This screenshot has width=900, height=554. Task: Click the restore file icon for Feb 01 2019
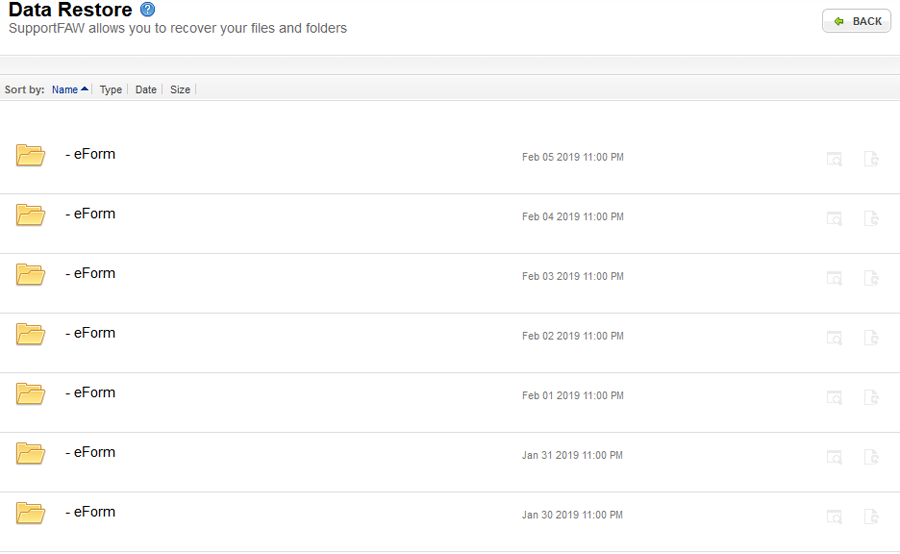pos(871,397)
